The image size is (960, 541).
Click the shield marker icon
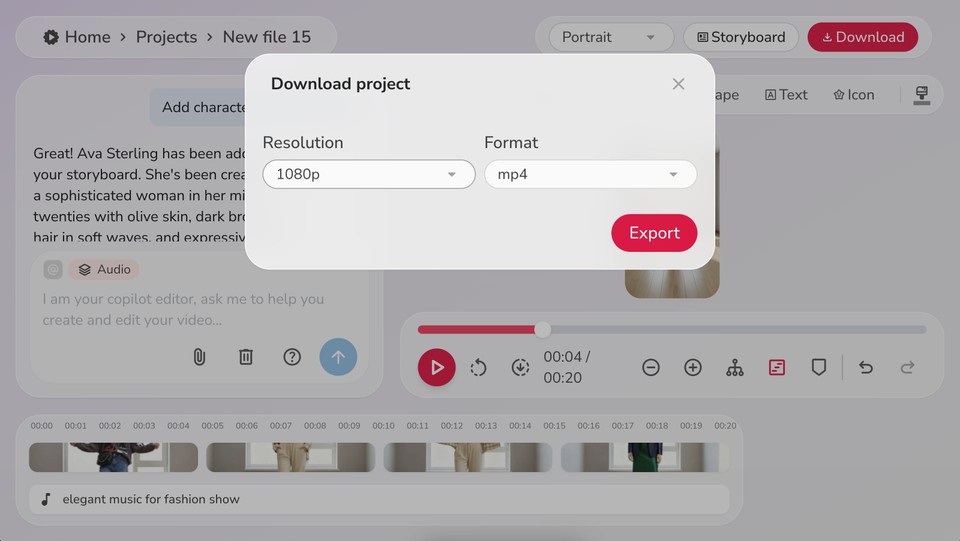[819, 368]
